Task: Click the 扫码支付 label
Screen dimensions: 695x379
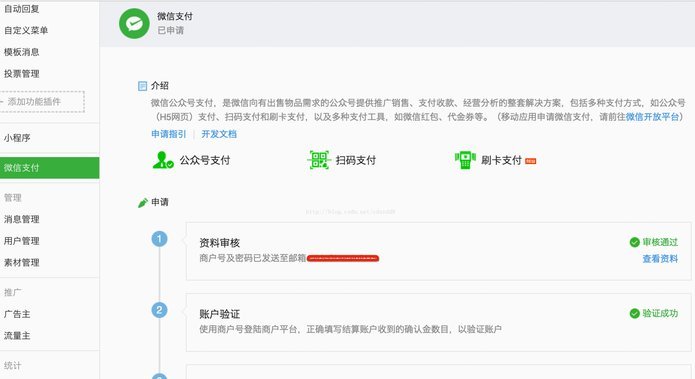Action: coord(356,160)
